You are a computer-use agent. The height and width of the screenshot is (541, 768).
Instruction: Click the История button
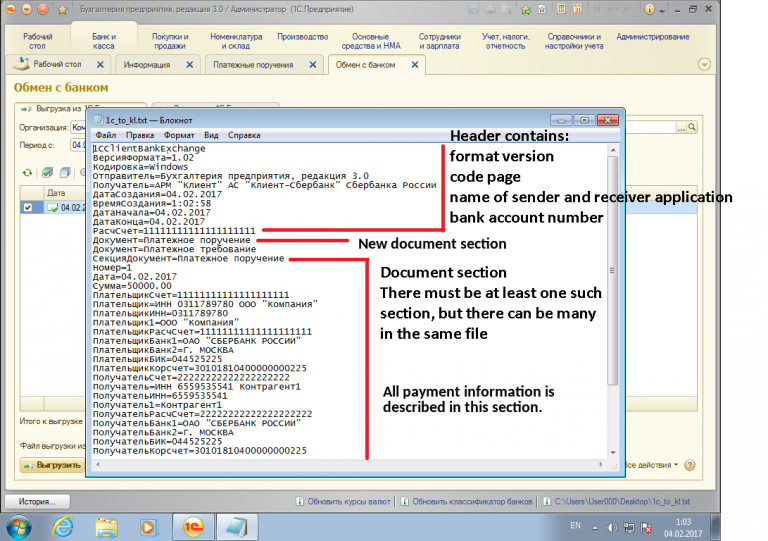tap(37, 501)
